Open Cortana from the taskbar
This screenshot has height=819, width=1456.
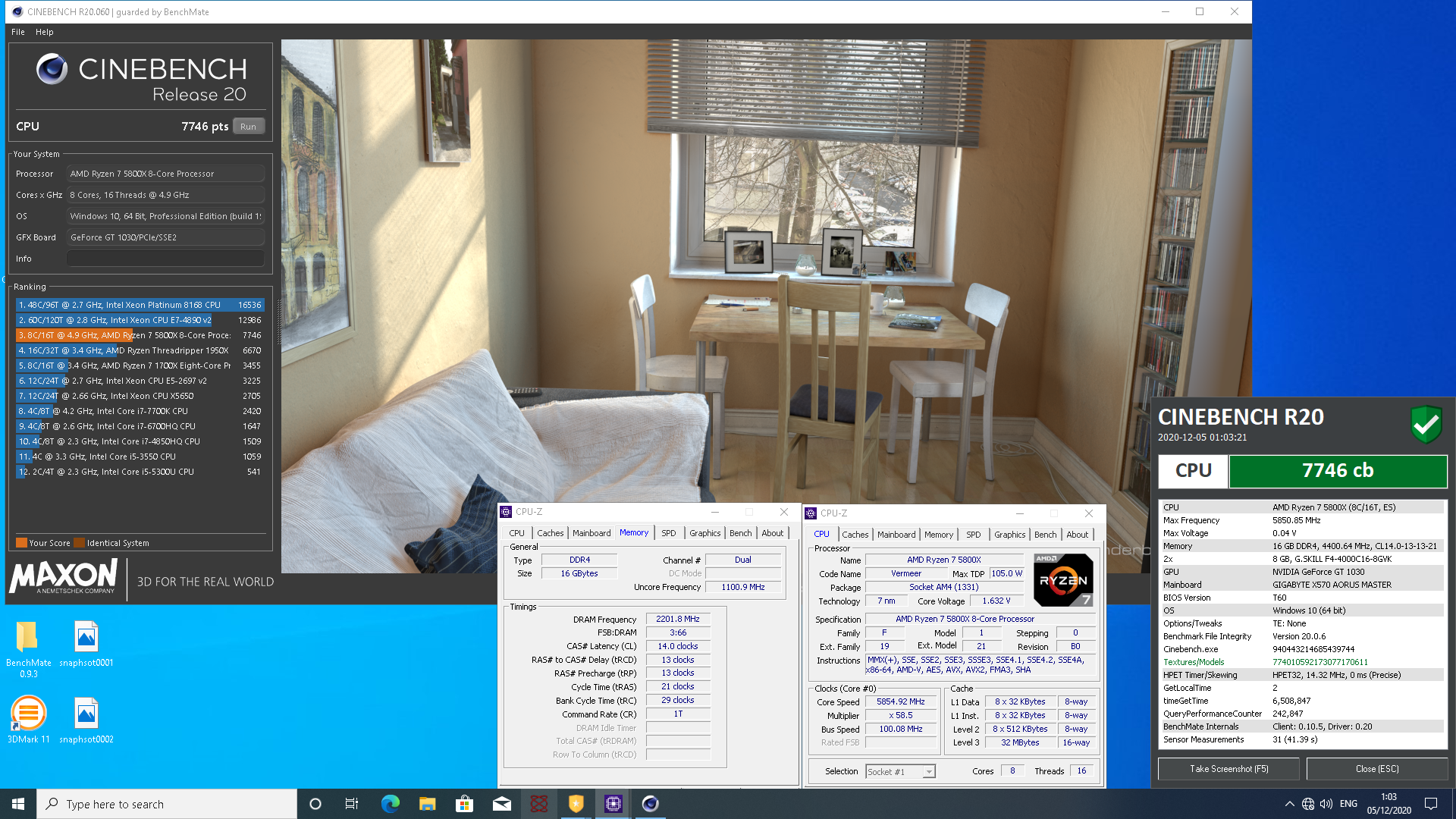[x=315, y=804]
